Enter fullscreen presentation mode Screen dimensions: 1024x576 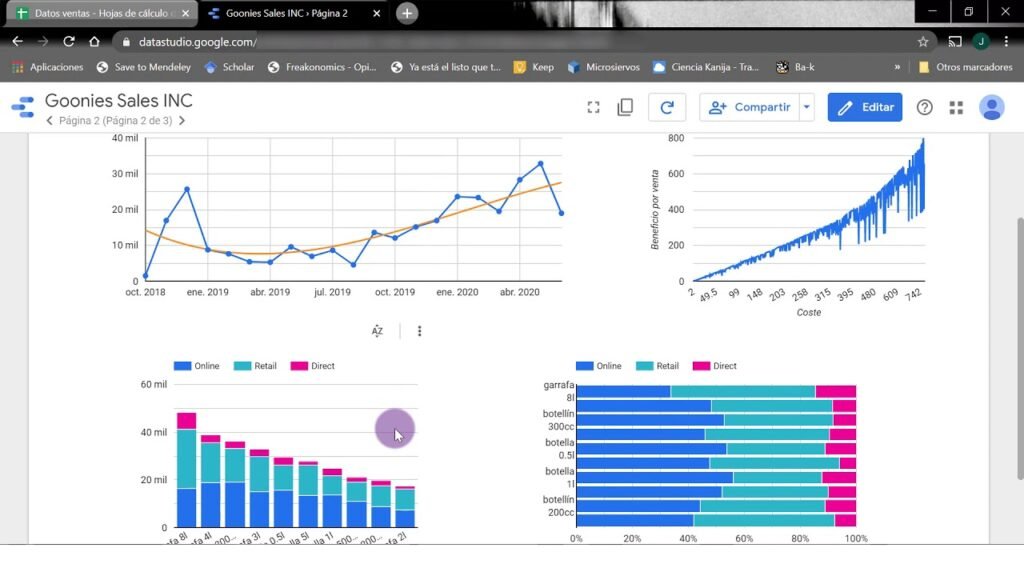pos(593,107)
